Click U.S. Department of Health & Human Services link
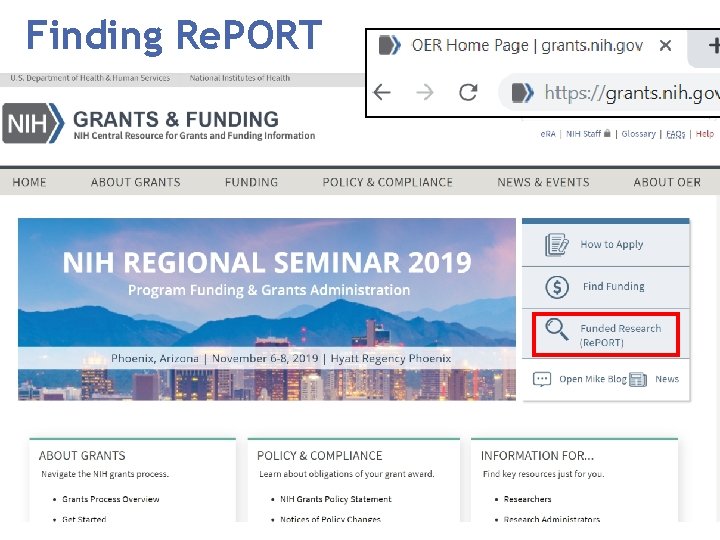Screen dimensions: 720x540 90,78
